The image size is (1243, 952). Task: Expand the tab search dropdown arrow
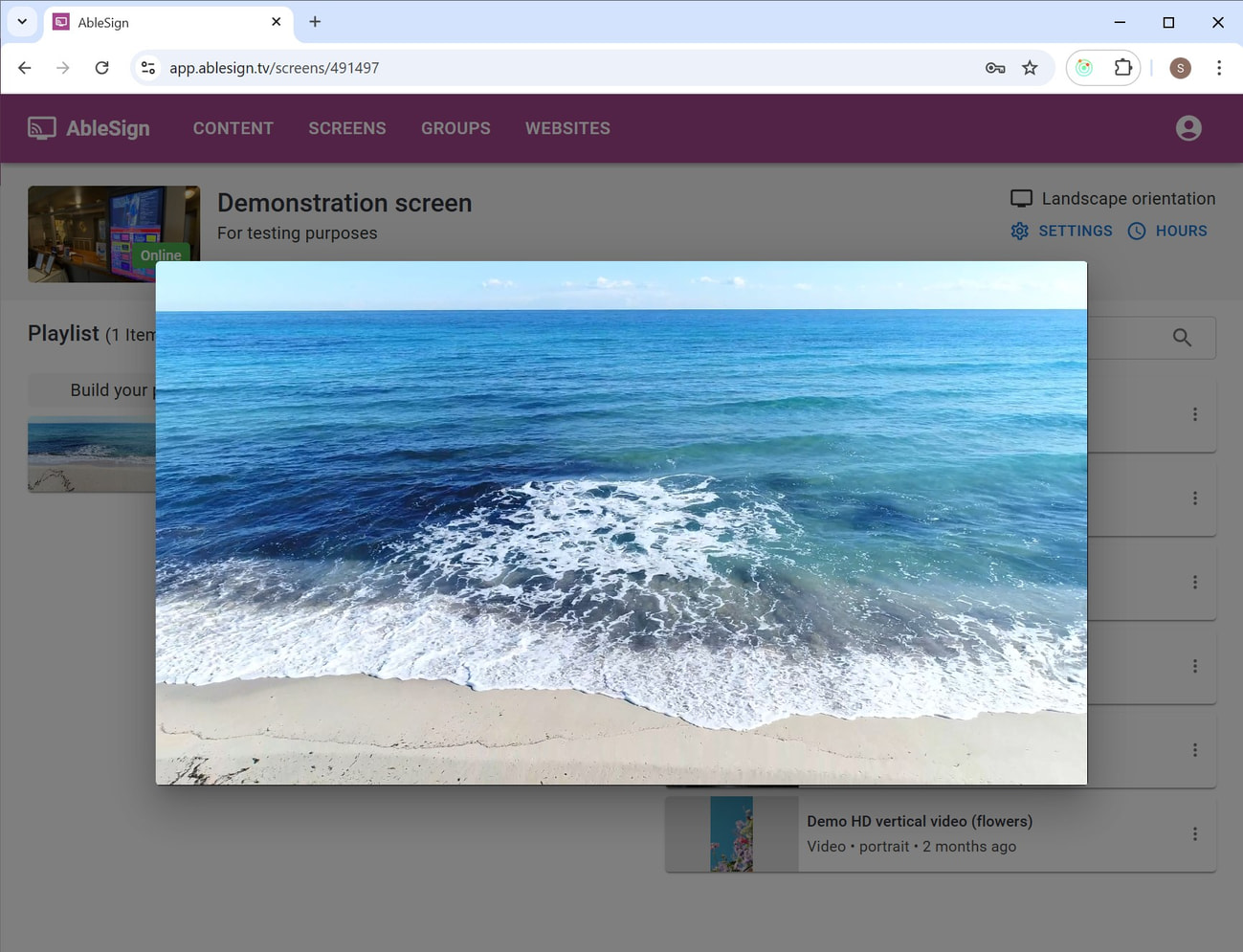pyautogui.click(x=22, y=22)
